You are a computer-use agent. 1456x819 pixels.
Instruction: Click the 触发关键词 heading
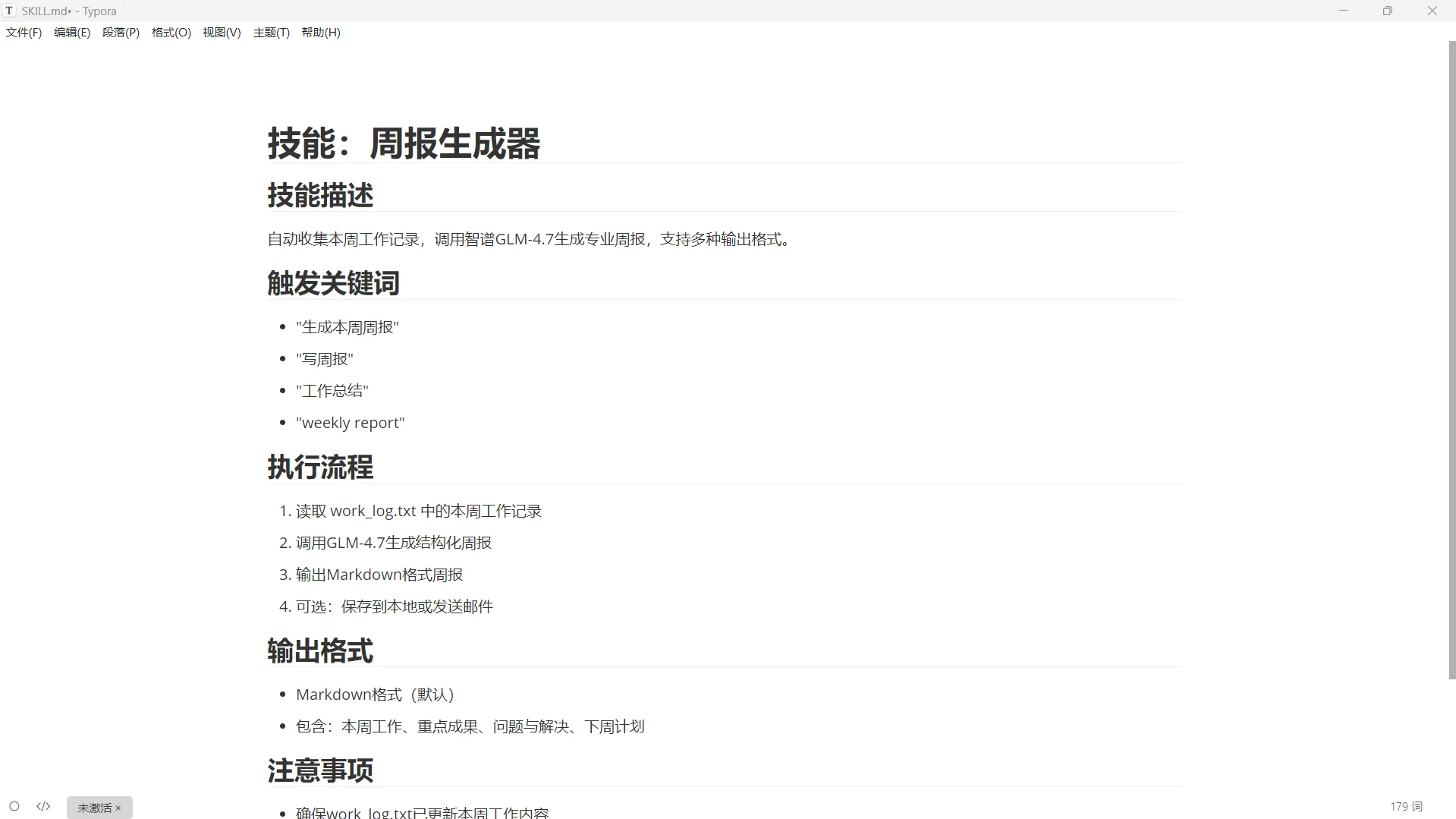click(333, 284)
